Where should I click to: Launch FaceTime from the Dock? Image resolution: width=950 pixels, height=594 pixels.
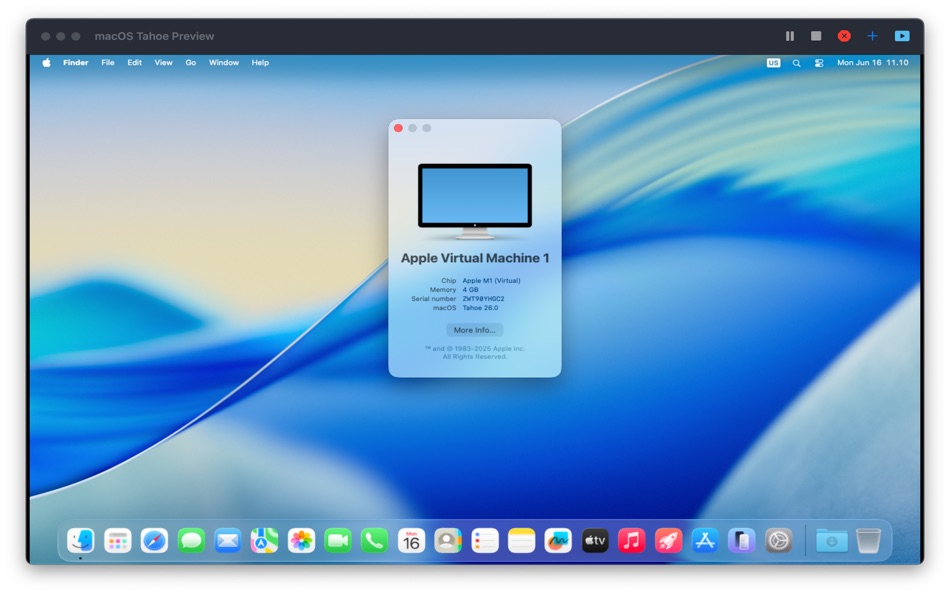[337, 540]
